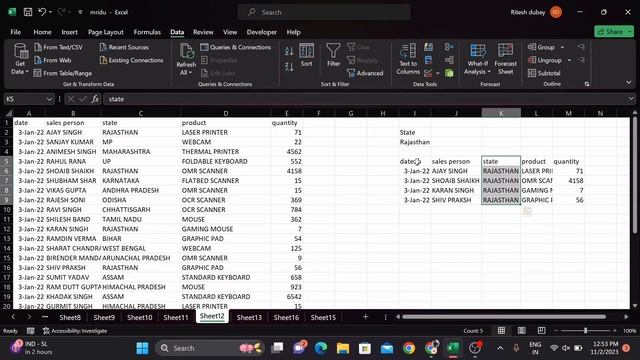
Task: Expand the Group dropdown arrow
Action: point(562,47)
